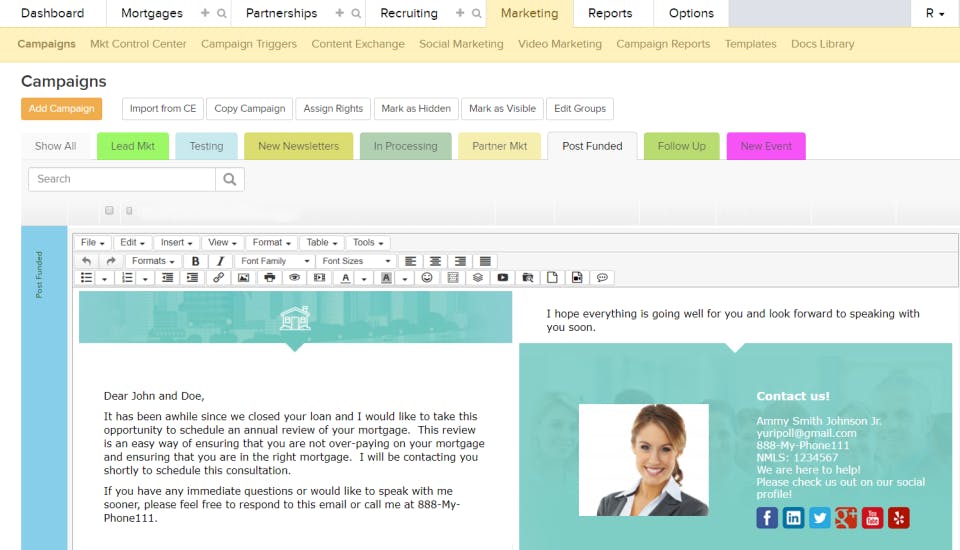
Task: Print the email content
Action: point(269,277)
